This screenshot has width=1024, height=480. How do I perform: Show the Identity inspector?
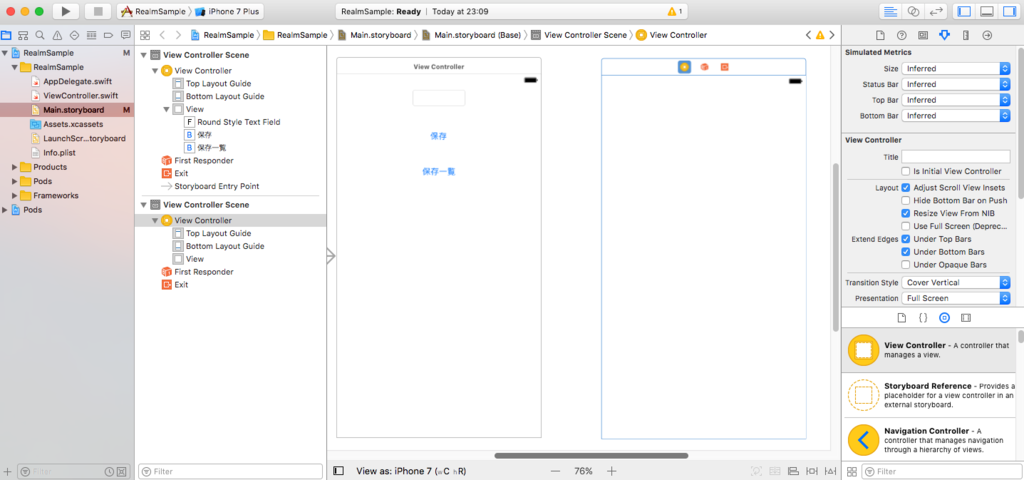point(923,35)
